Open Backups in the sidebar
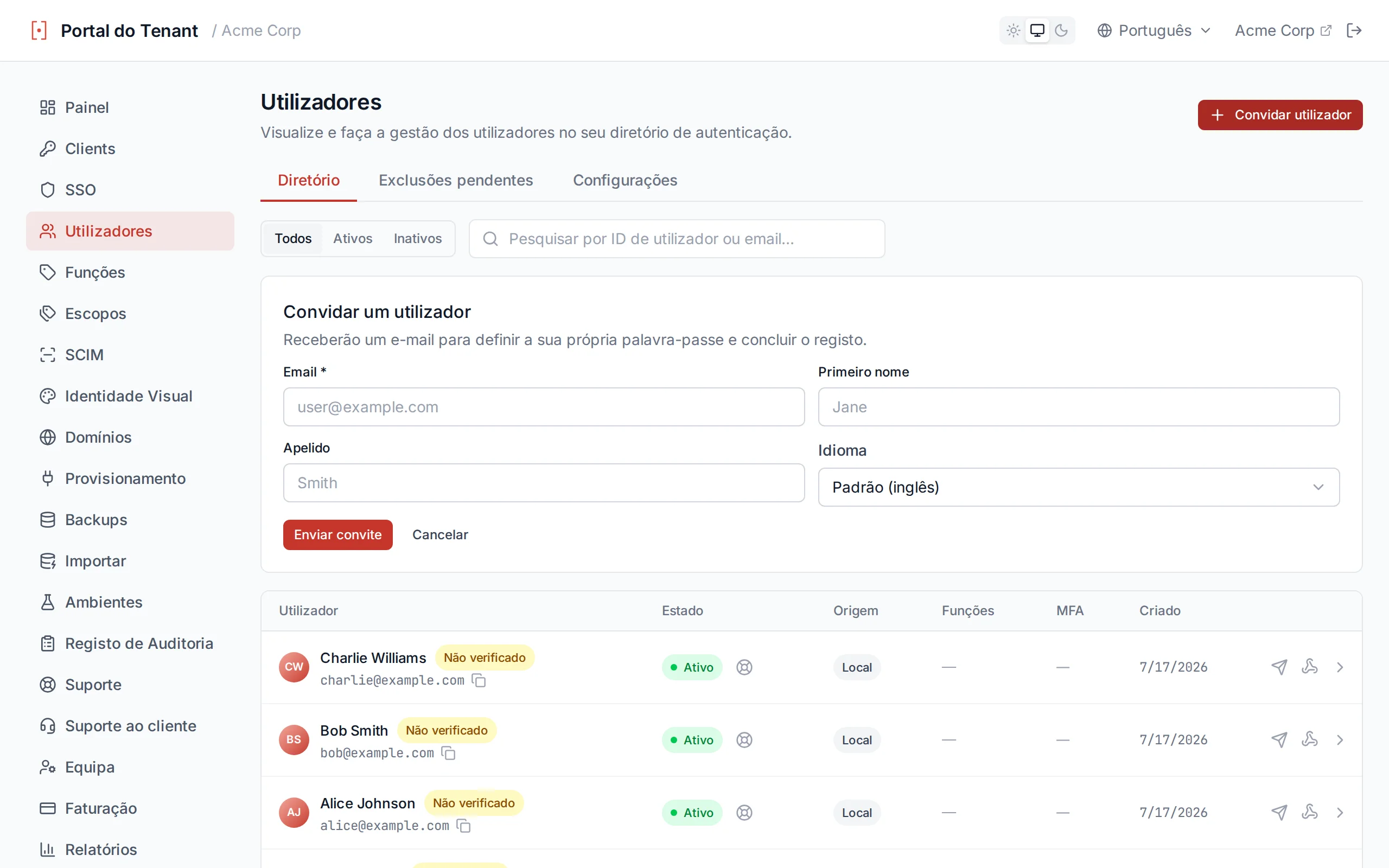 coord(130,520)
